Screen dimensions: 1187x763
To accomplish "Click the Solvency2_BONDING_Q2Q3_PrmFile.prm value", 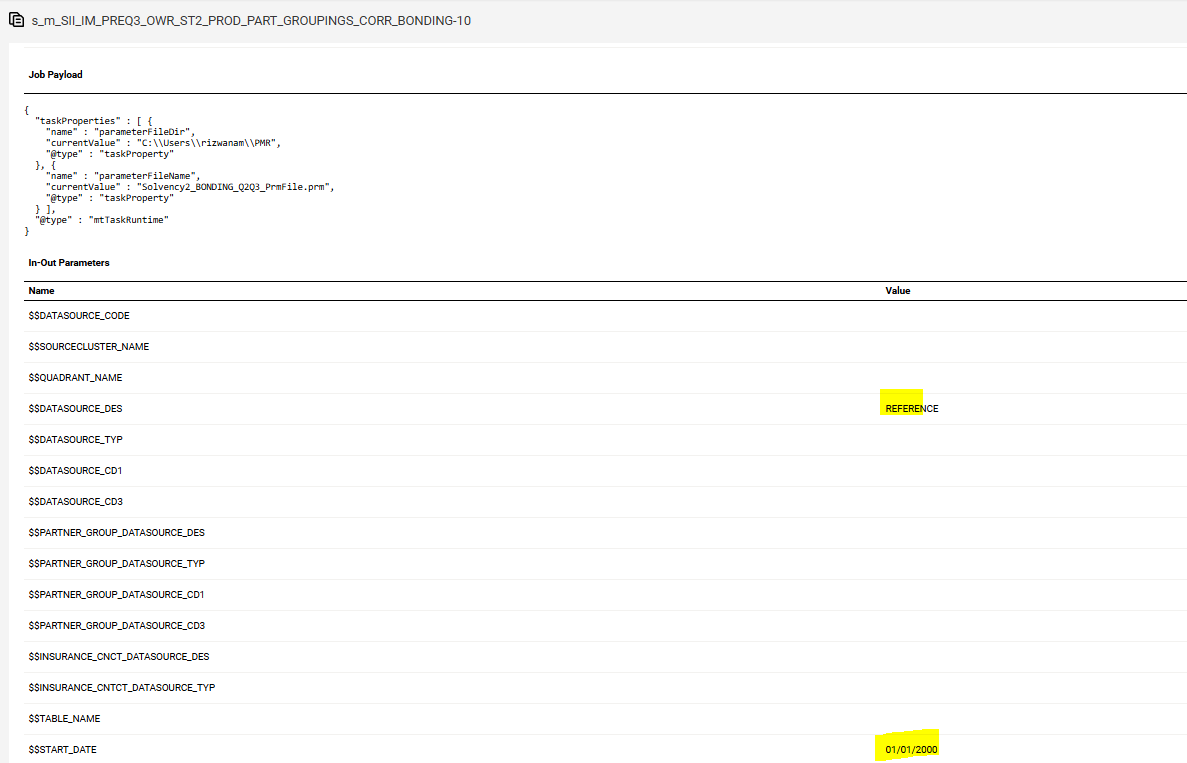I will (x=235, y=187).
